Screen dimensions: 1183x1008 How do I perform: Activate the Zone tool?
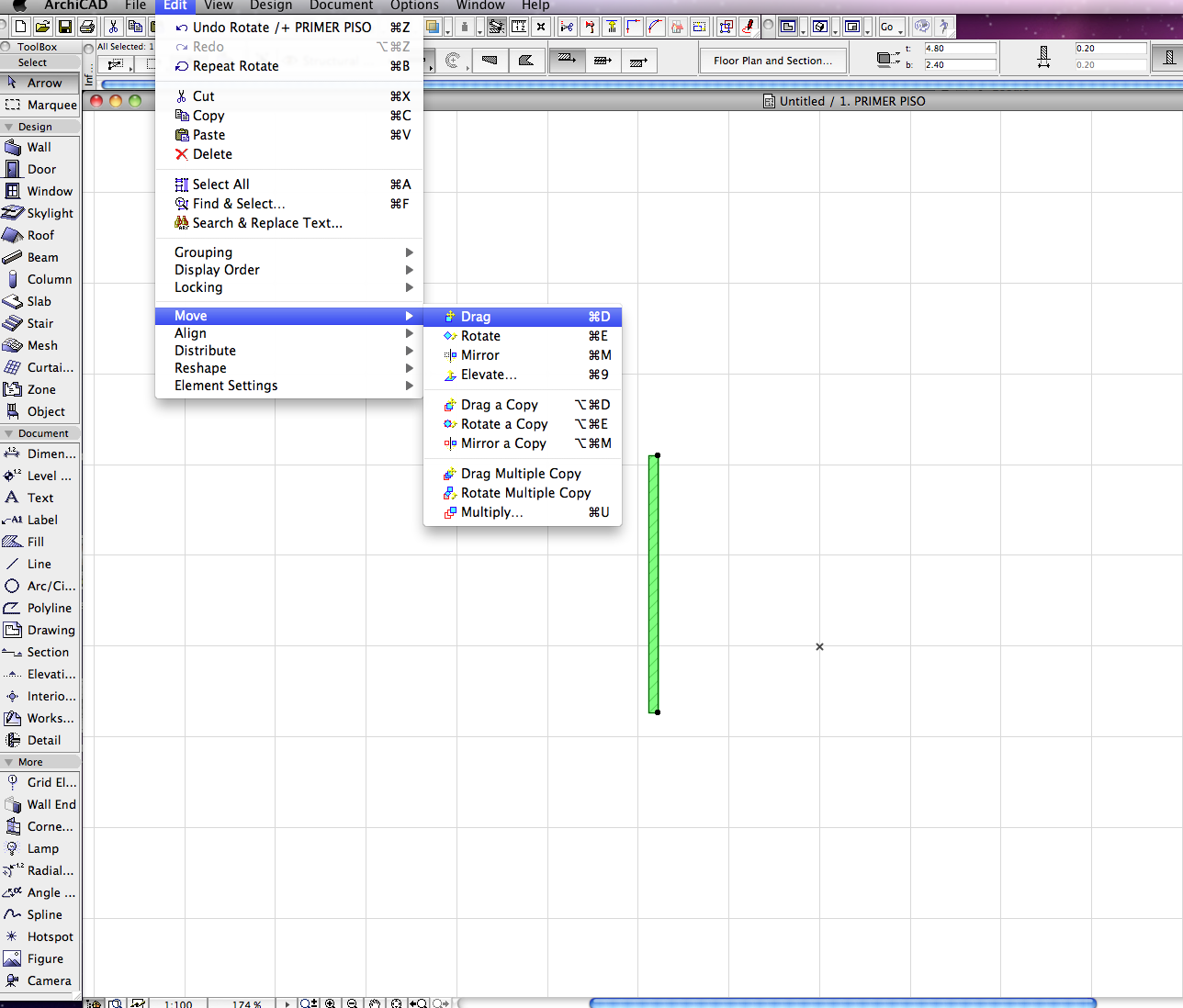[x=40, y=389]
